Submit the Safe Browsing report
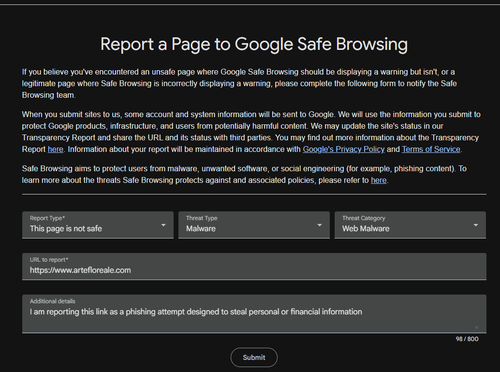The height and width of the screenshot is (372, 500). click(x=254, y=357)
